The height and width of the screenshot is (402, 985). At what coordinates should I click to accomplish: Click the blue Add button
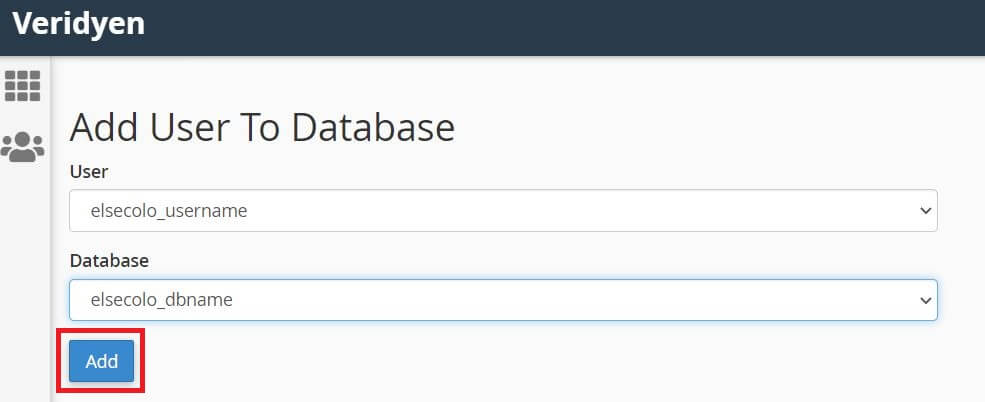click(x=102, y=361)
